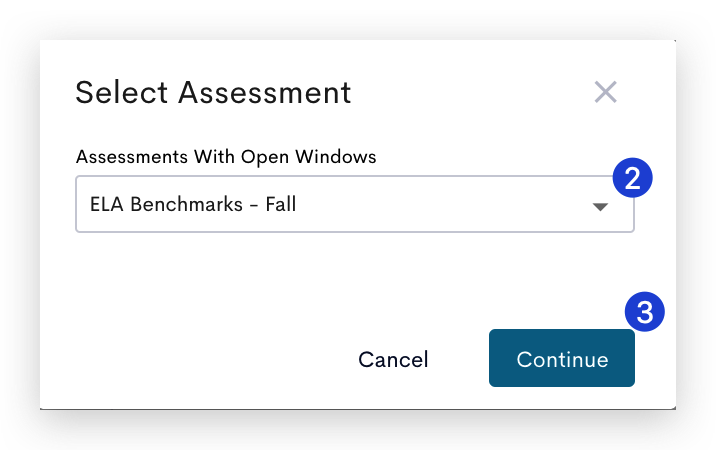This screenshot has height=450, width=716.
Task: Abort the assessment selection with Cancel
Action: tap(393, 360)
